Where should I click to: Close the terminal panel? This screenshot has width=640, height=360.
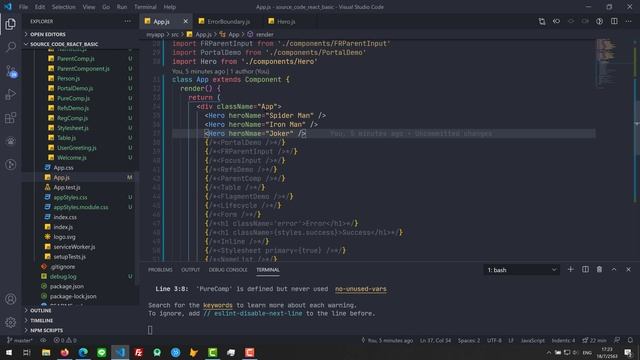[x=629, y=269]
